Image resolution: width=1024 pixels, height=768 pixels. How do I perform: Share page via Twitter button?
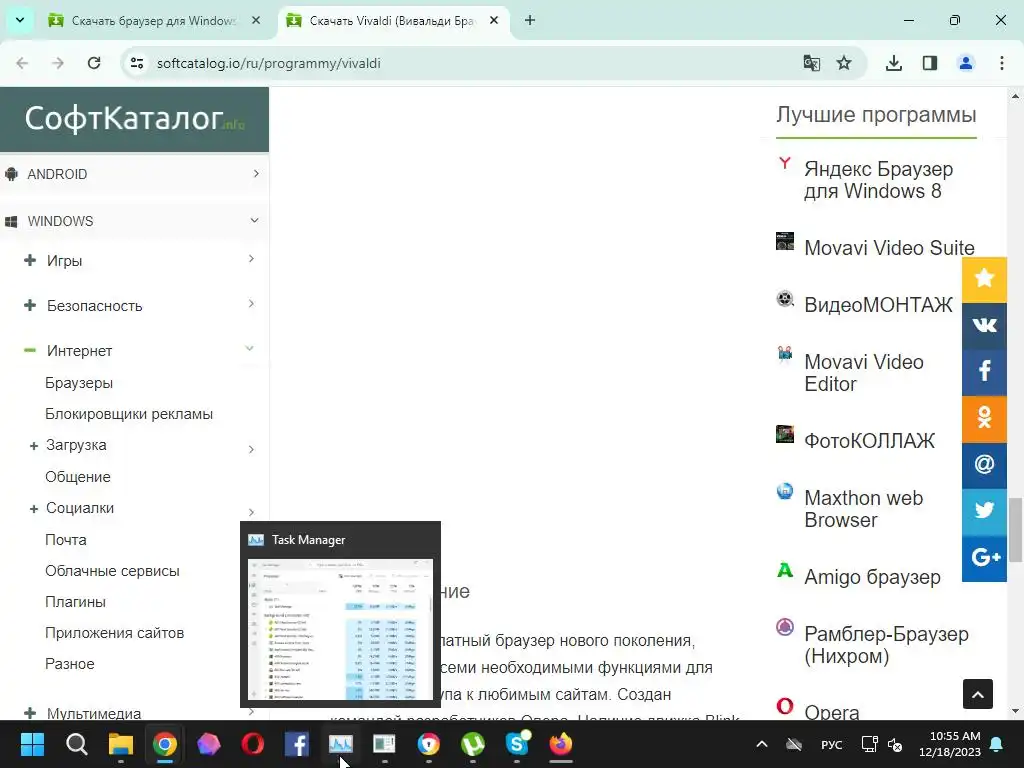tap(984, 511)
